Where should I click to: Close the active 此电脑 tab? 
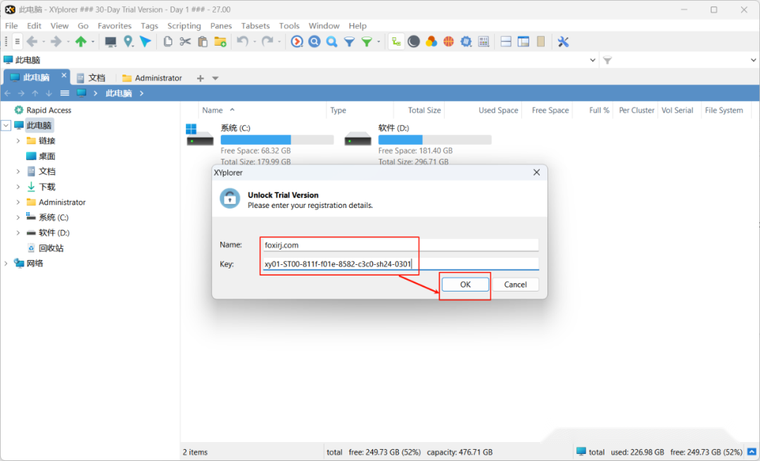click(x=63, y=75)
